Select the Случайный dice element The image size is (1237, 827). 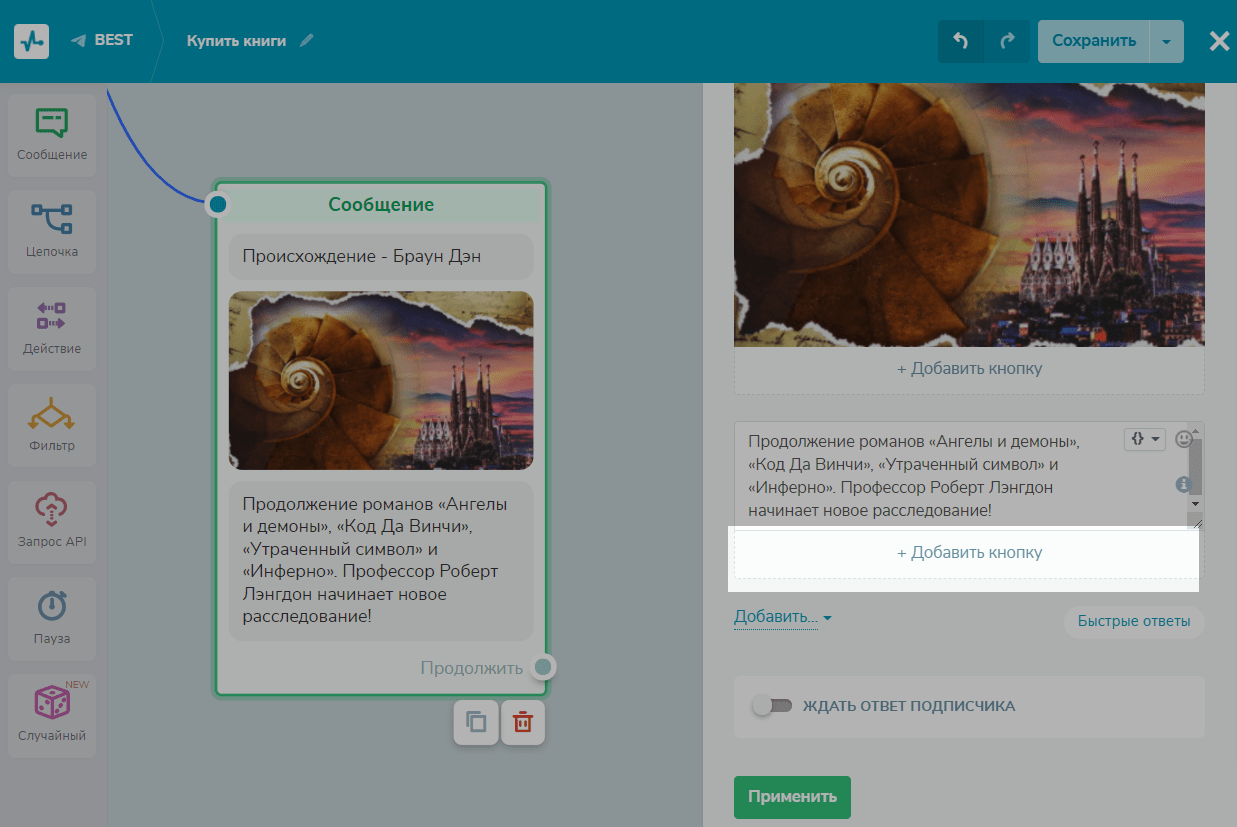point(52,717)
